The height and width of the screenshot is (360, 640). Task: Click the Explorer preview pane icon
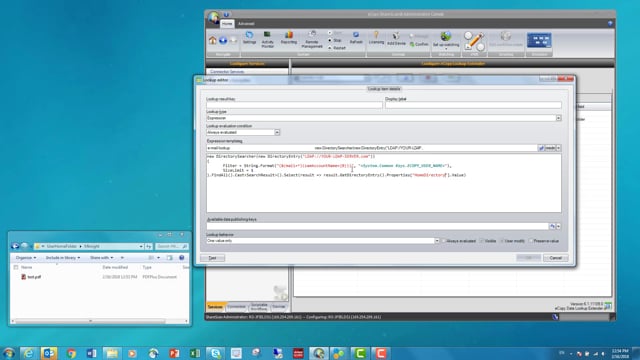point(170,258)
